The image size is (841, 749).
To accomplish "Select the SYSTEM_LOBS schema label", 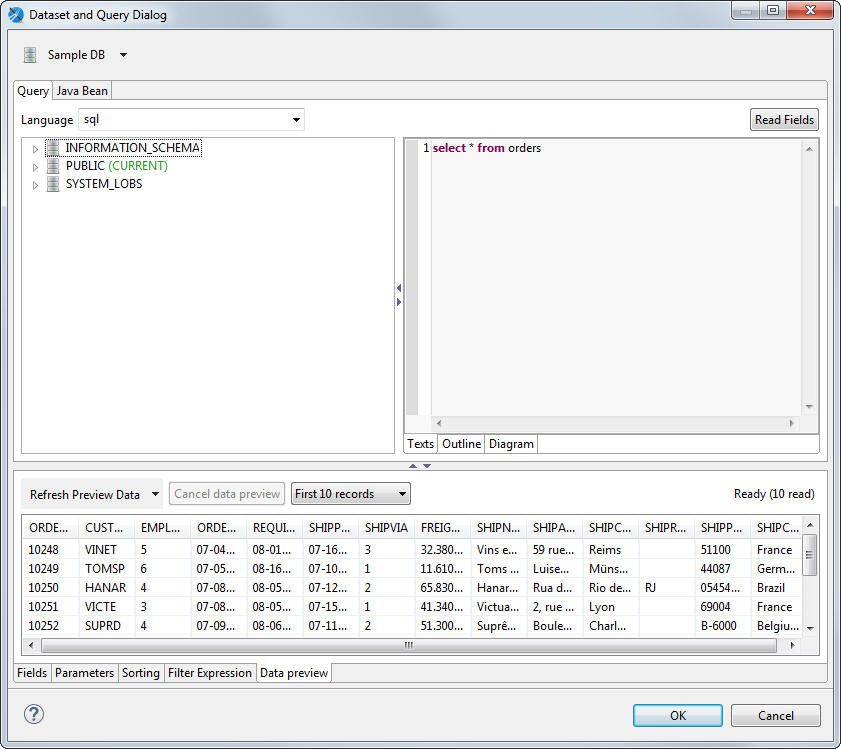I will pos(104,184).
